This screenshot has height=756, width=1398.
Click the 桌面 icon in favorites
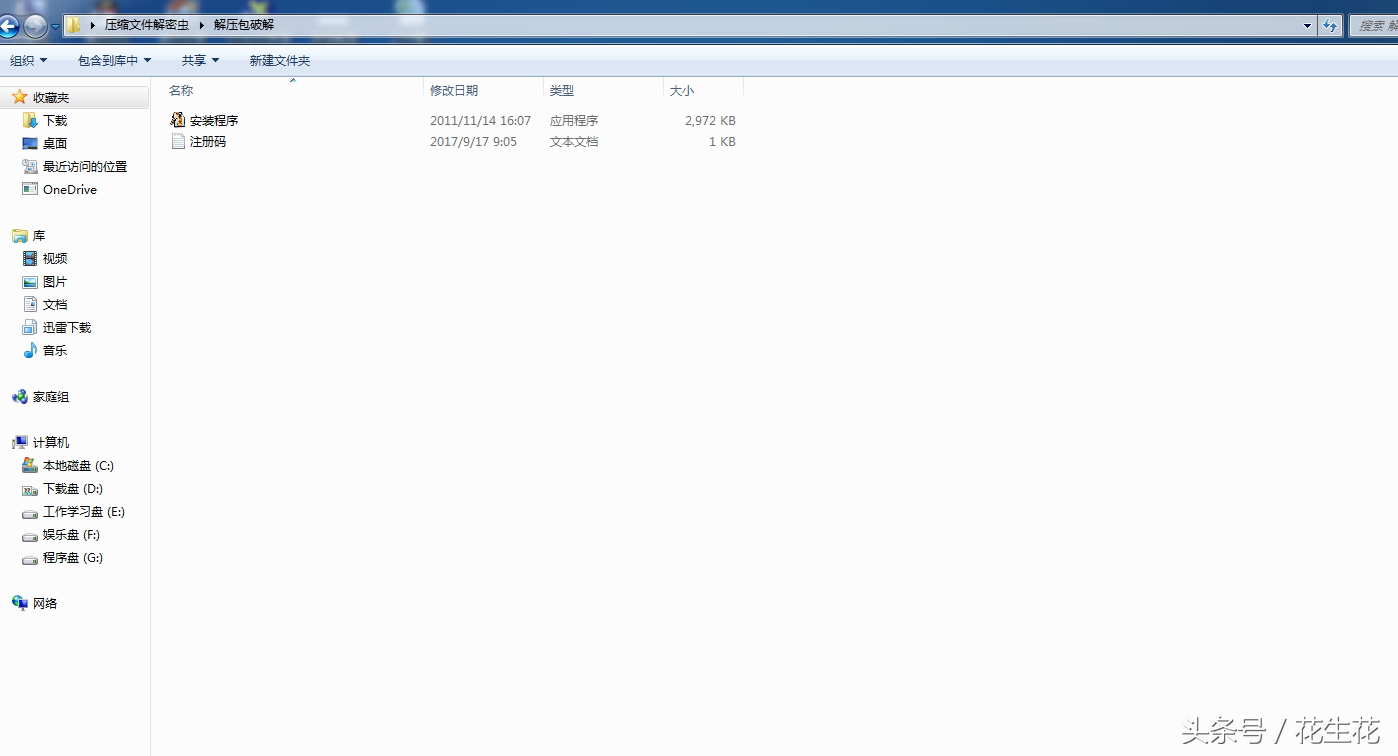coord(30,143)
